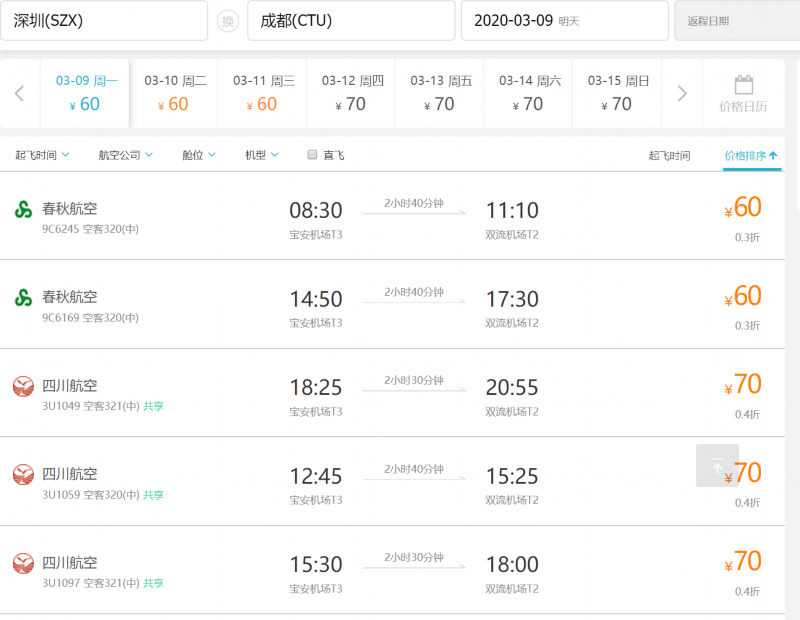This screenshot has height=620, width=800.
Task: Click Spring Airlines logo on 9C6245 flight
Action: click(23, 210)
